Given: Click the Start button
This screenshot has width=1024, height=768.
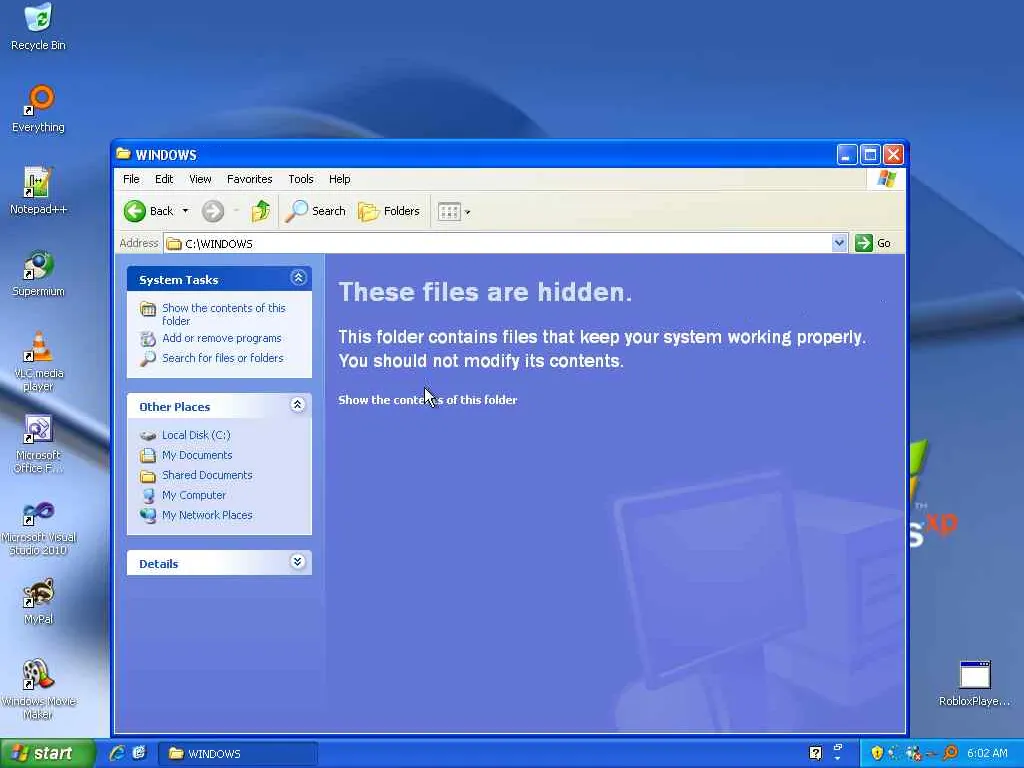Looking at the screenshot, I should tap(47, 753).
